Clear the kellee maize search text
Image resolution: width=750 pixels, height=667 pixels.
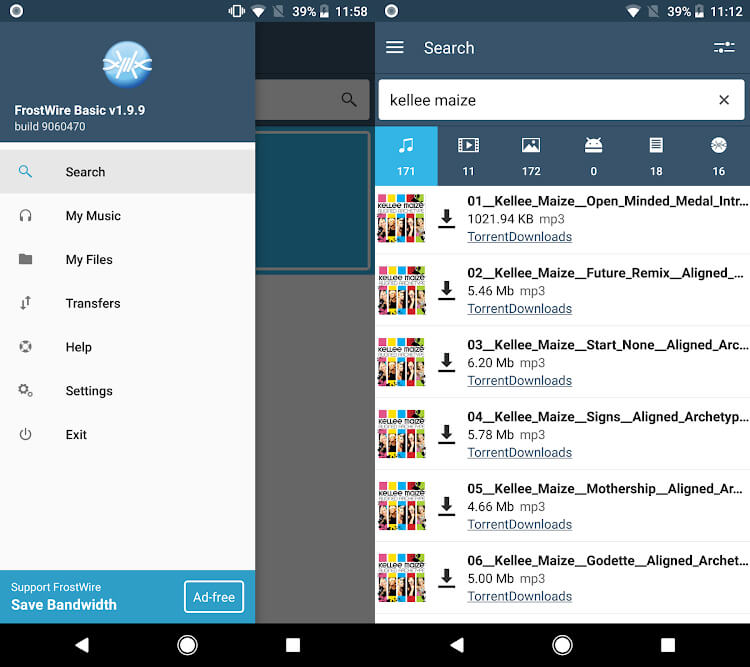(724, 100)
